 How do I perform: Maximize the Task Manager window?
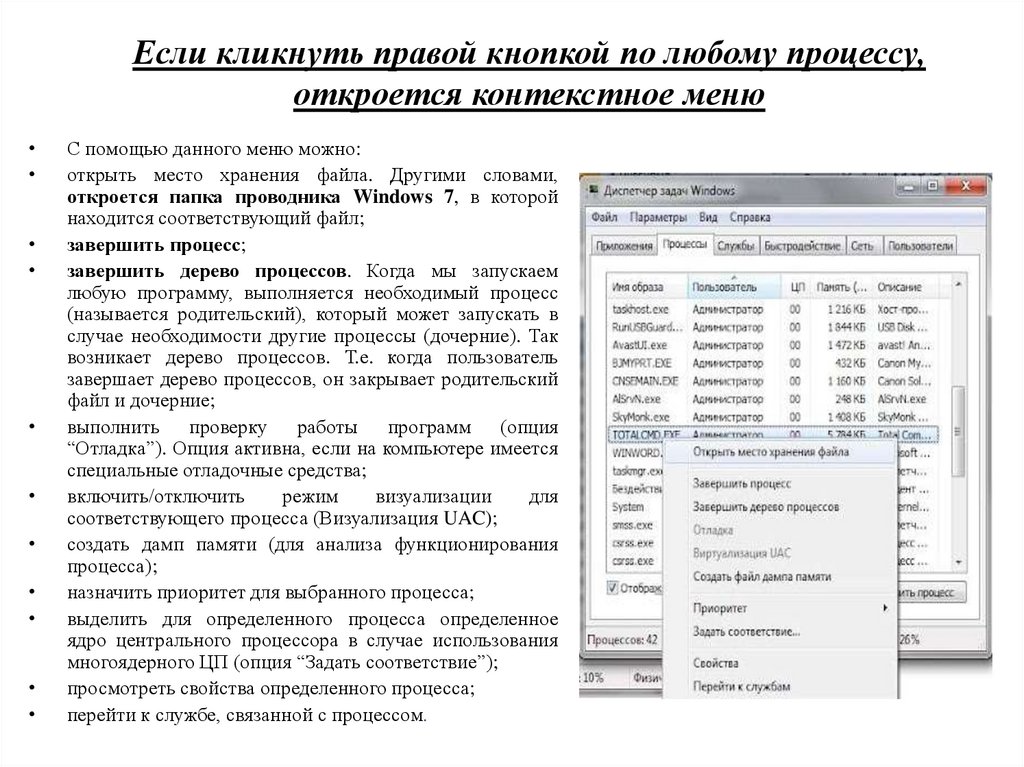click(x=933, y=186)
